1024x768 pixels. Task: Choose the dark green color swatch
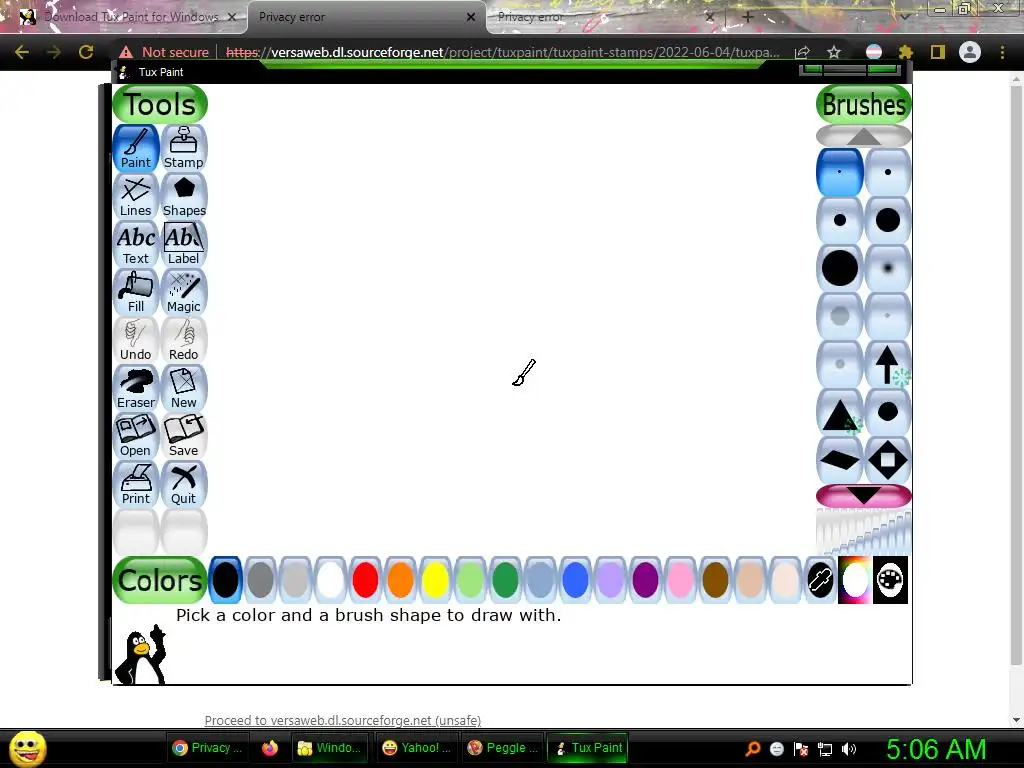[x=505, y=580]
